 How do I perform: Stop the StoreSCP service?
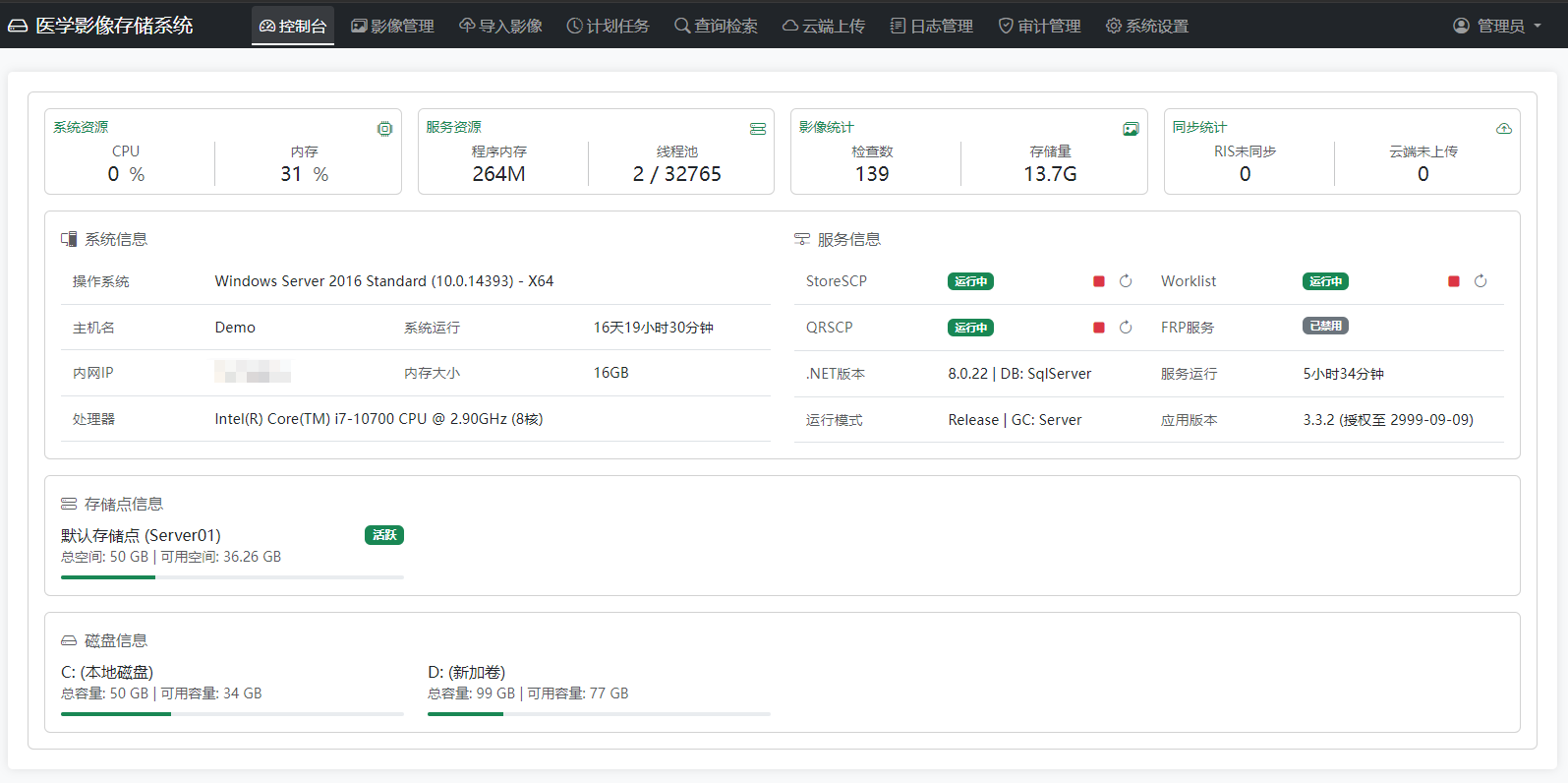click(x=1099, y=281)
